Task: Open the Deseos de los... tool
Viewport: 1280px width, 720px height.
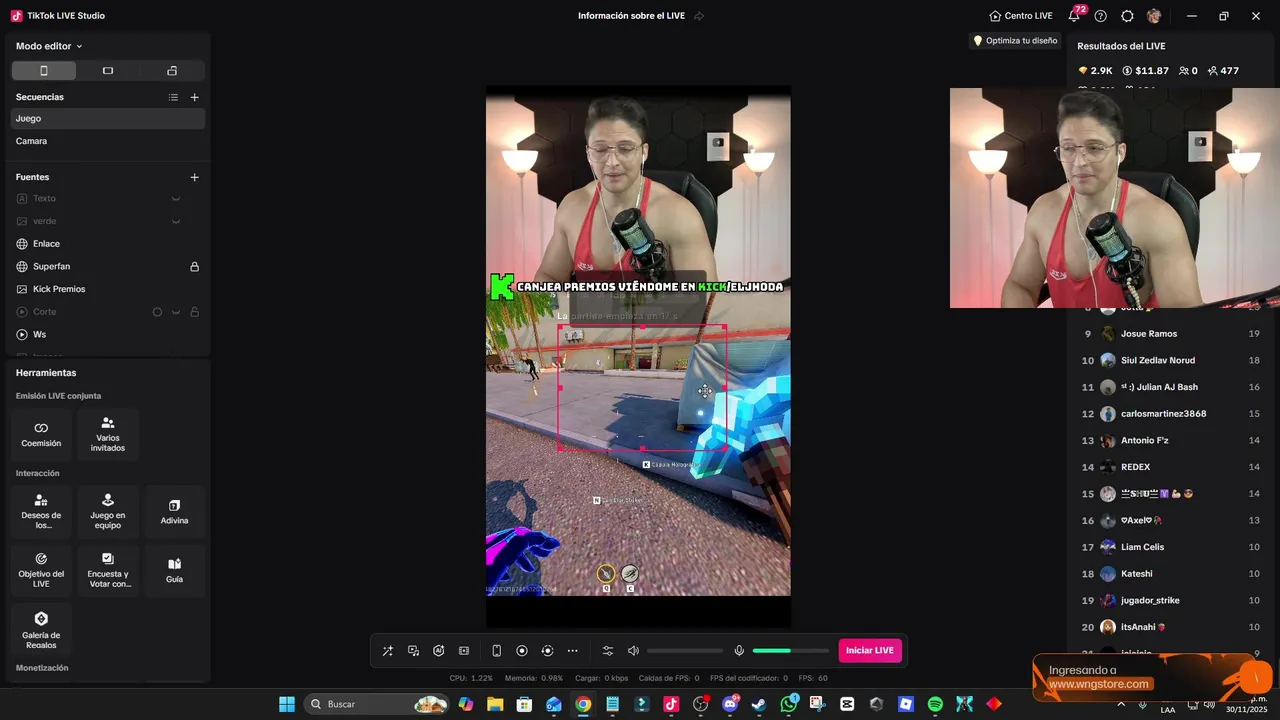Action: coord(41,512)
